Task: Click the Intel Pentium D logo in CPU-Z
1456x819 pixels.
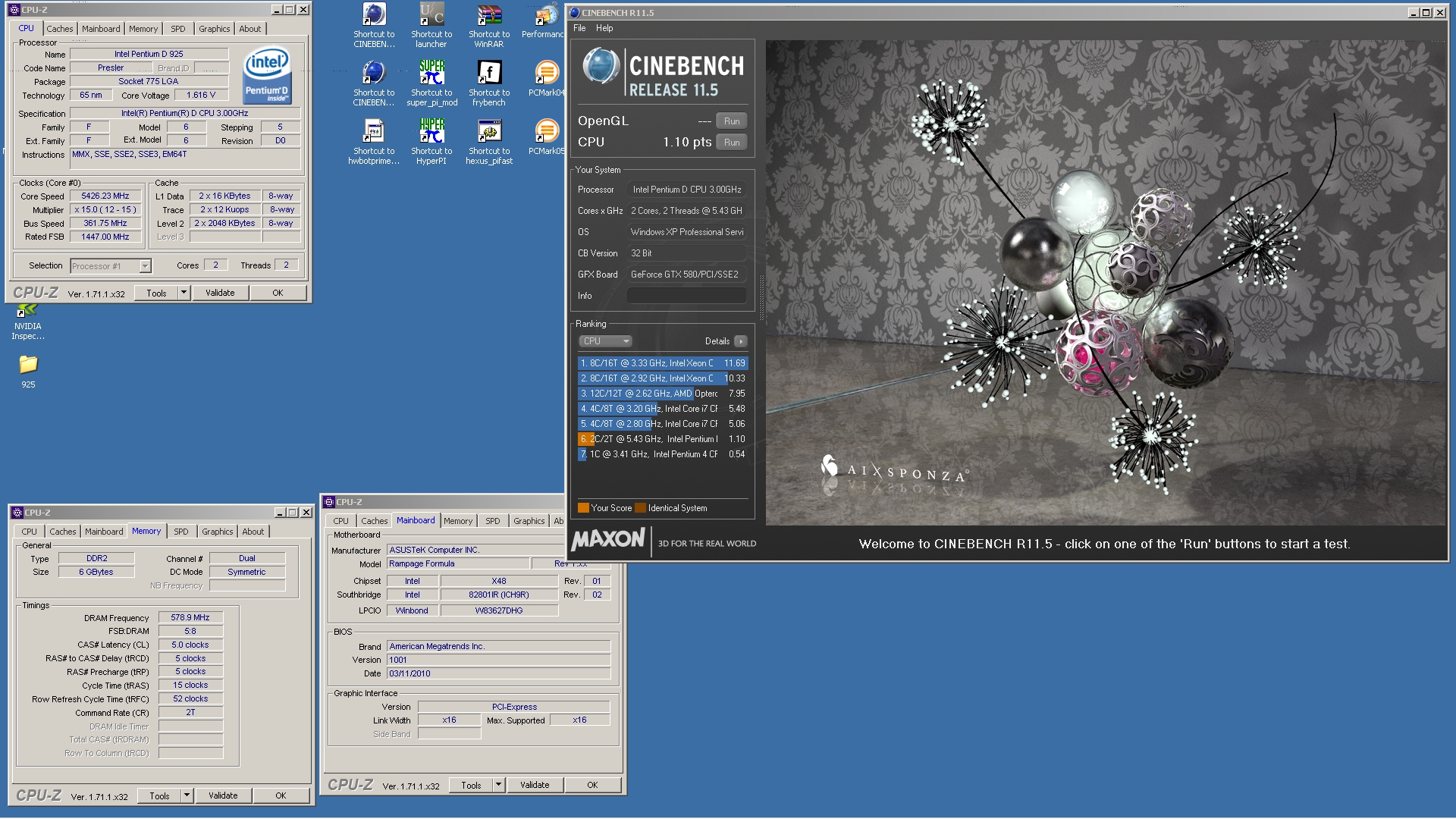Action: [267, 75]
